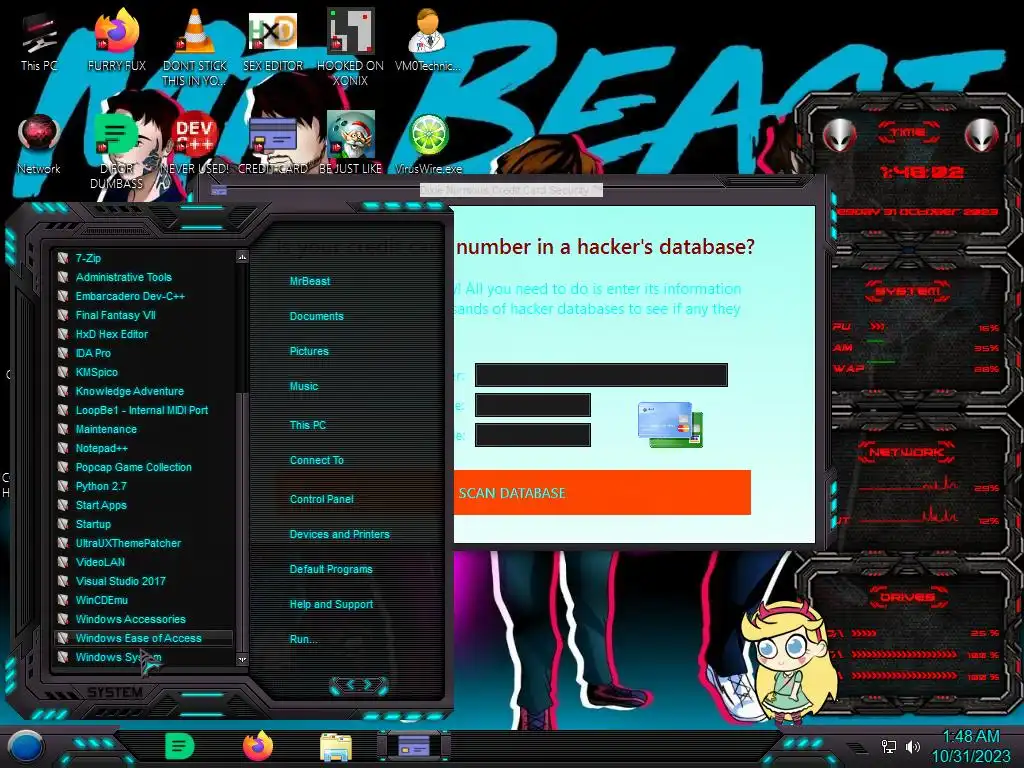This screenshot has width=1024, height=768.
Task: Open the HOOKED ON XONIX desktop icon
Action: (351, 47)
